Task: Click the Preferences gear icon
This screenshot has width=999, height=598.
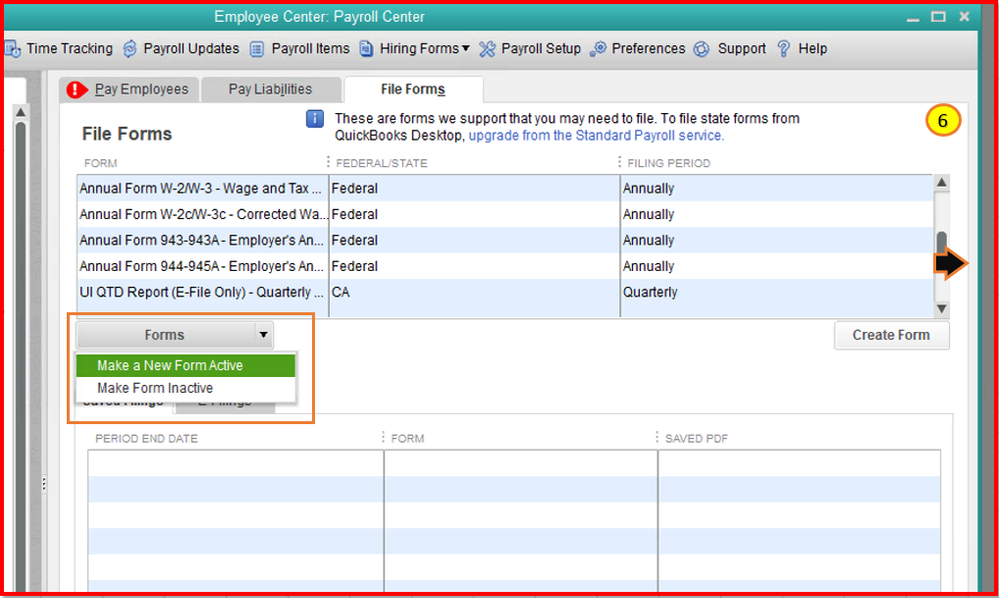Action: pos(598,49)
